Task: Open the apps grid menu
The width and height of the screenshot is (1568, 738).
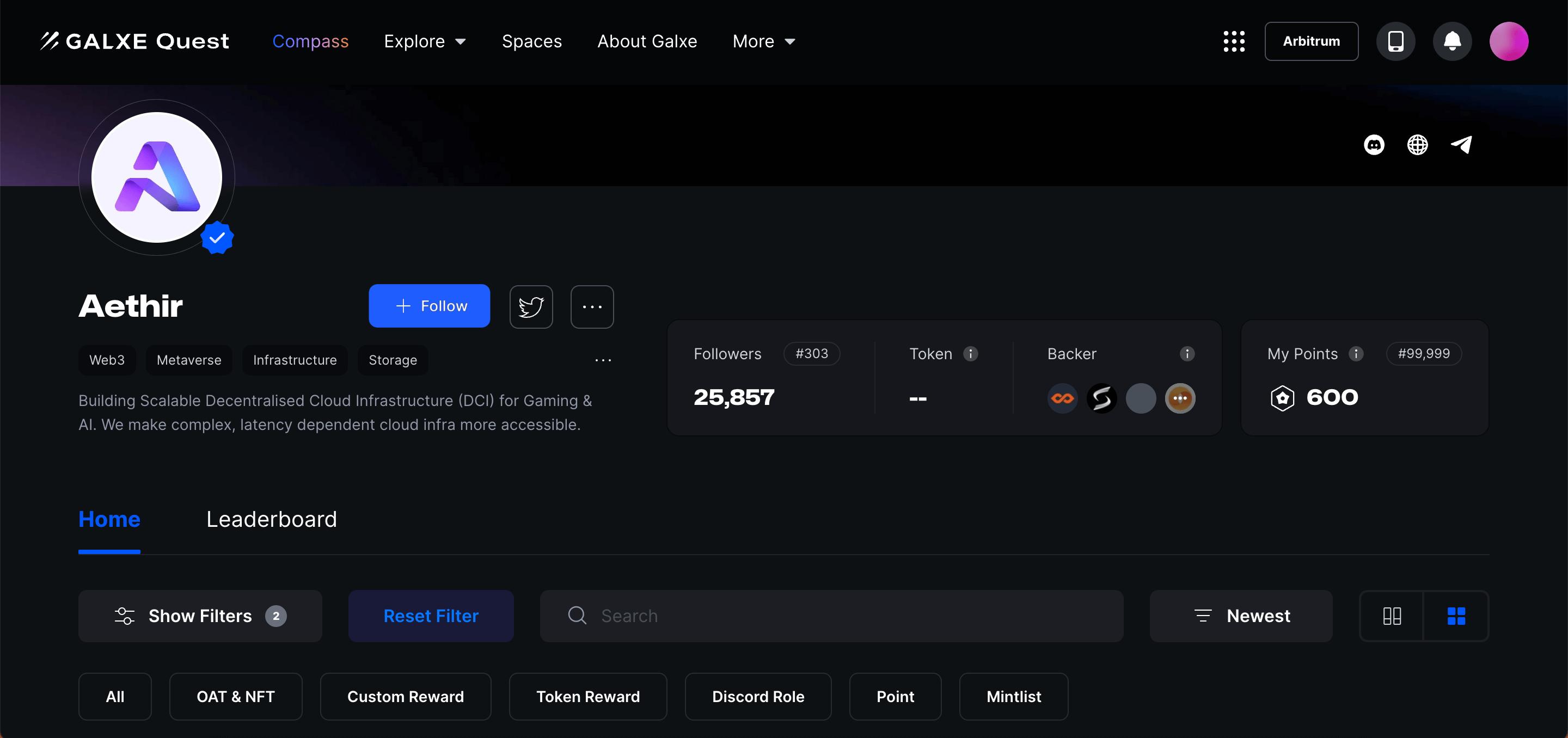Action: tap(1234, 41)
